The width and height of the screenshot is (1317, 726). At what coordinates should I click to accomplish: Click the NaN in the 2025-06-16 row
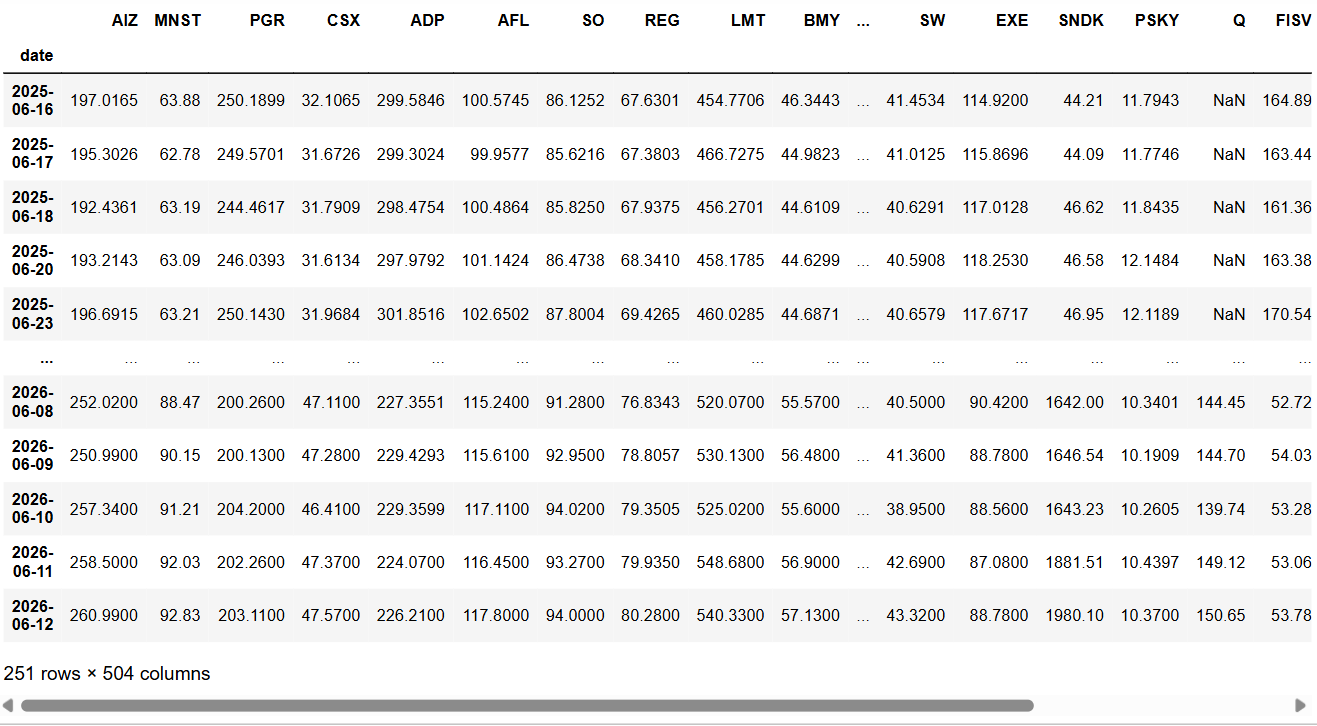click(1229, 100)
